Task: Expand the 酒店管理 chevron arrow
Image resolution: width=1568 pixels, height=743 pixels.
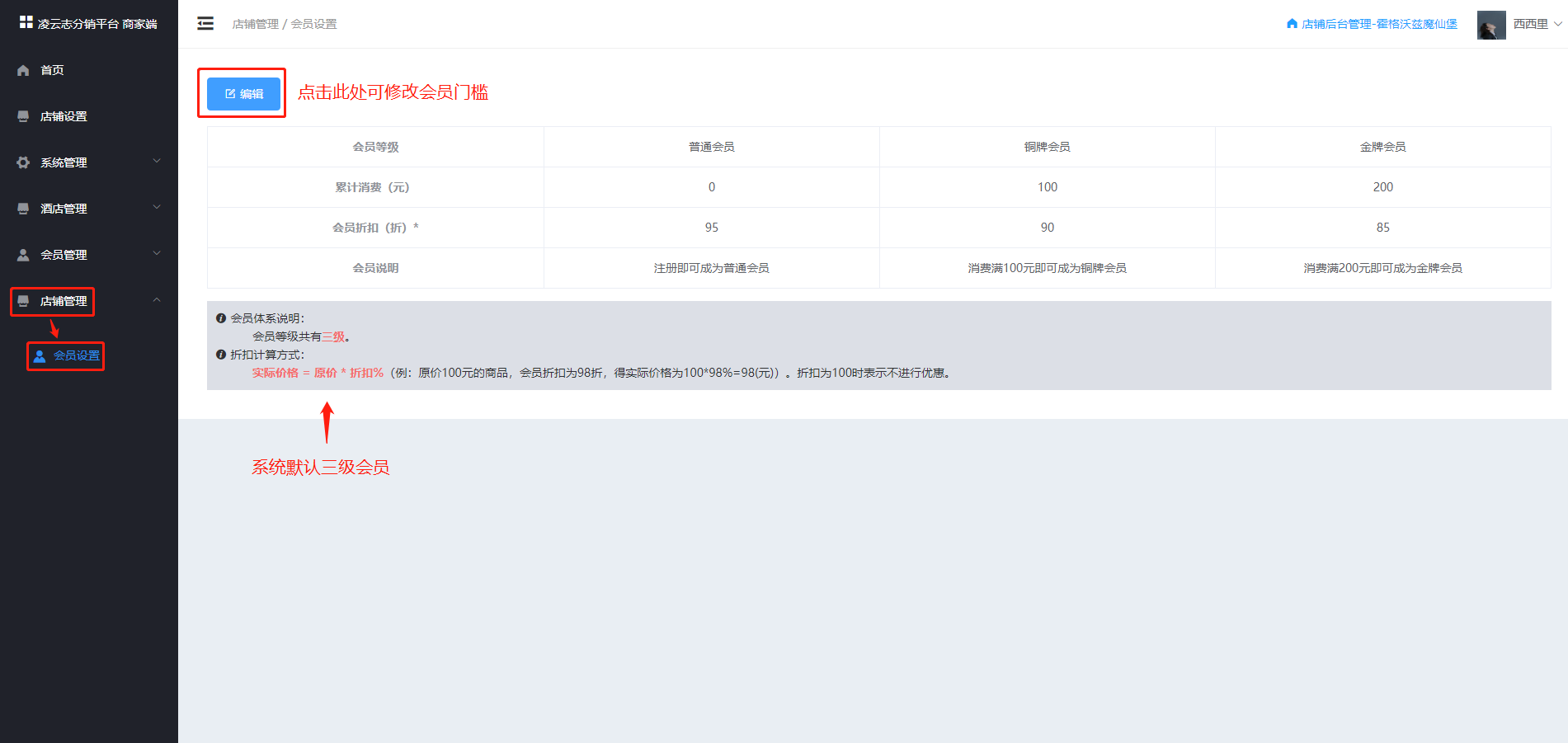Action: 157,208
